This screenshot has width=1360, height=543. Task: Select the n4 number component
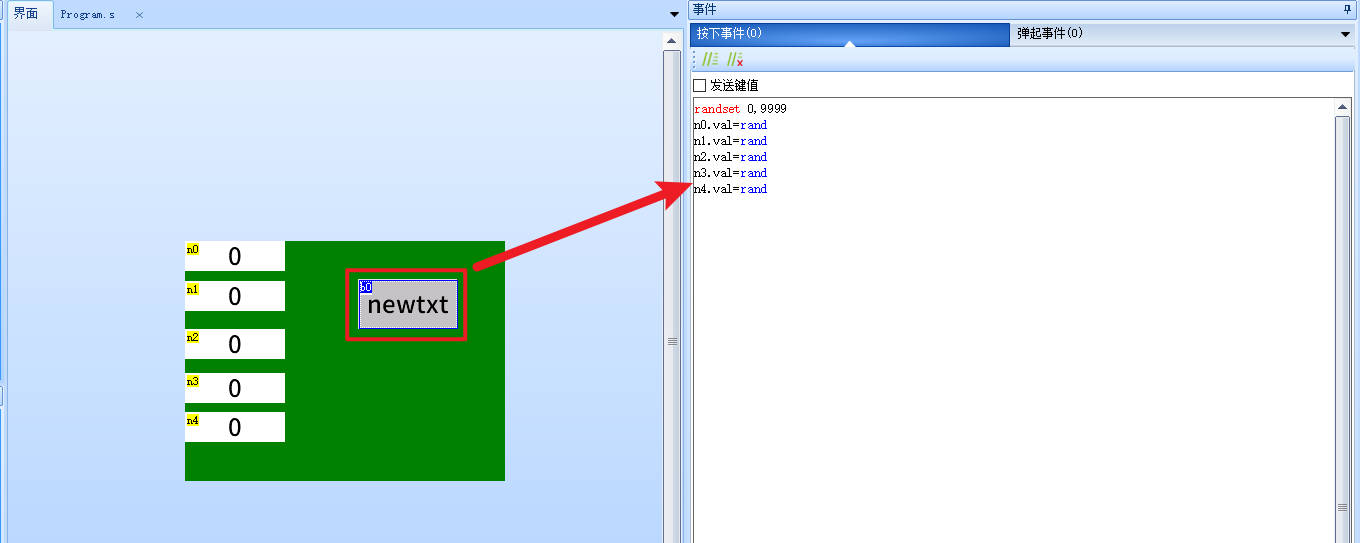click(x=235, y=427)
